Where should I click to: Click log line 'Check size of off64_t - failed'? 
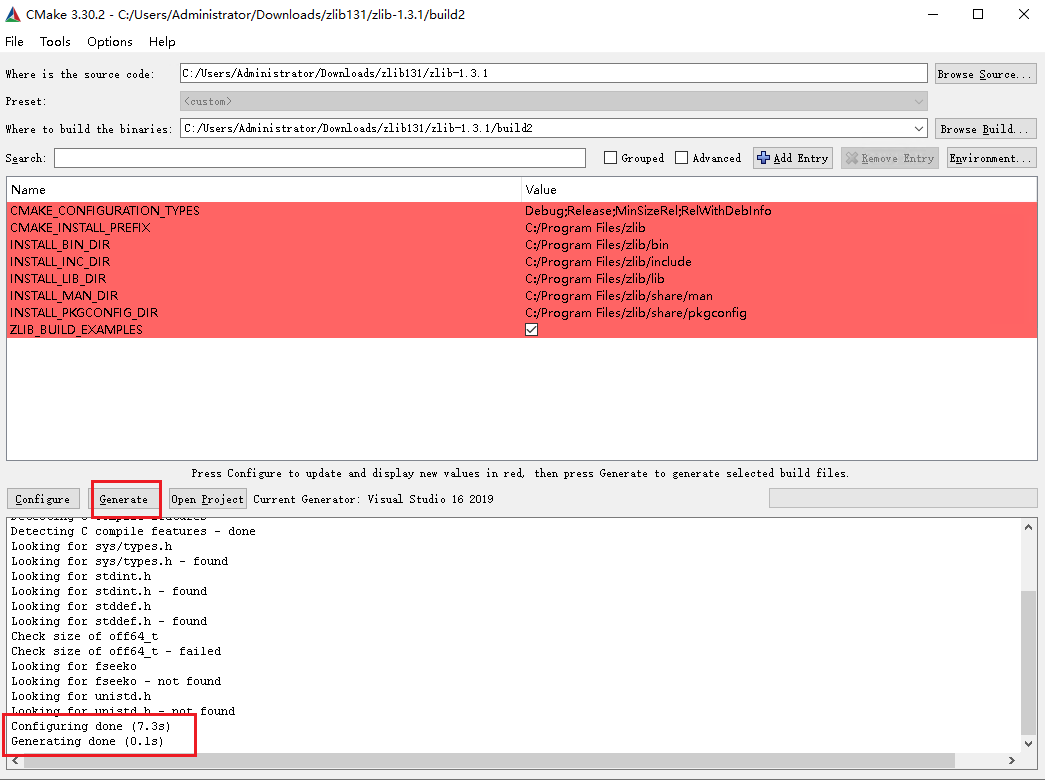tap(116, 651)
